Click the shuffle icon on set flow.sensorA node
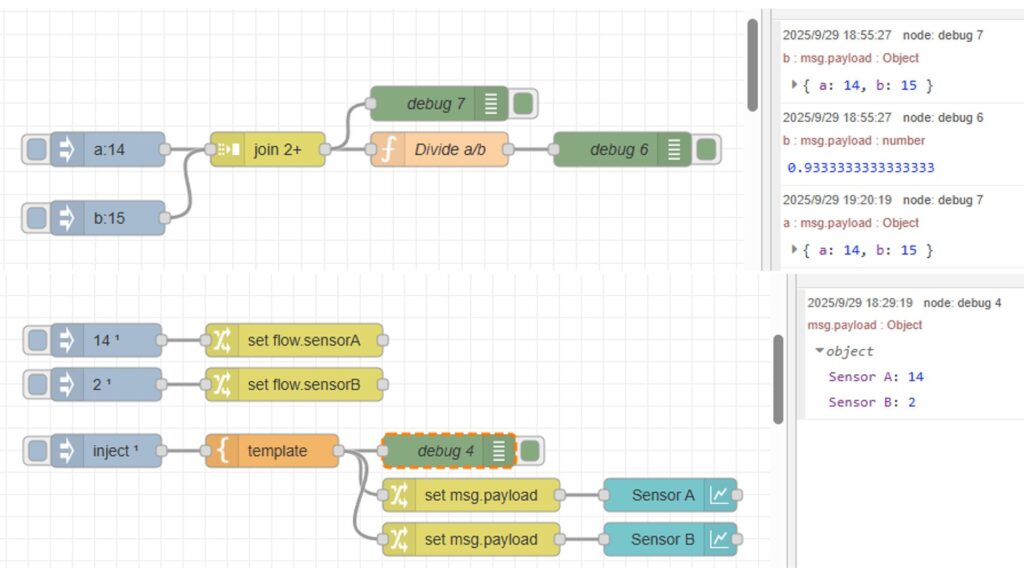 click(x=222, y=341)
